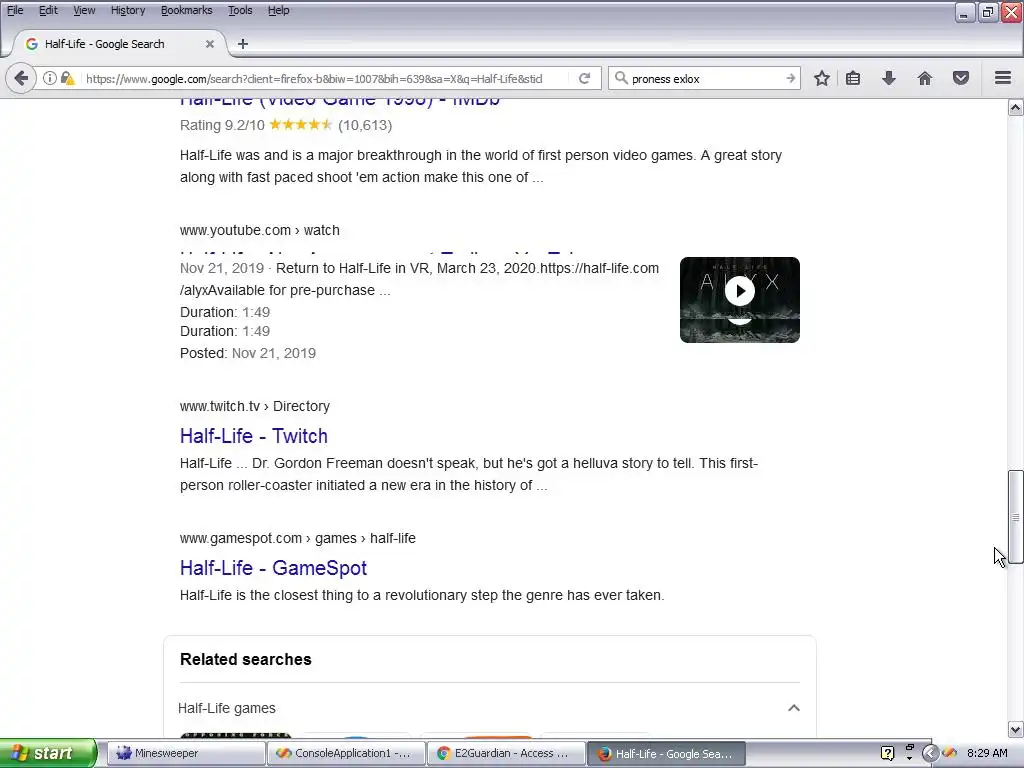Click scrollbar down arrow

click(1016, 729)
